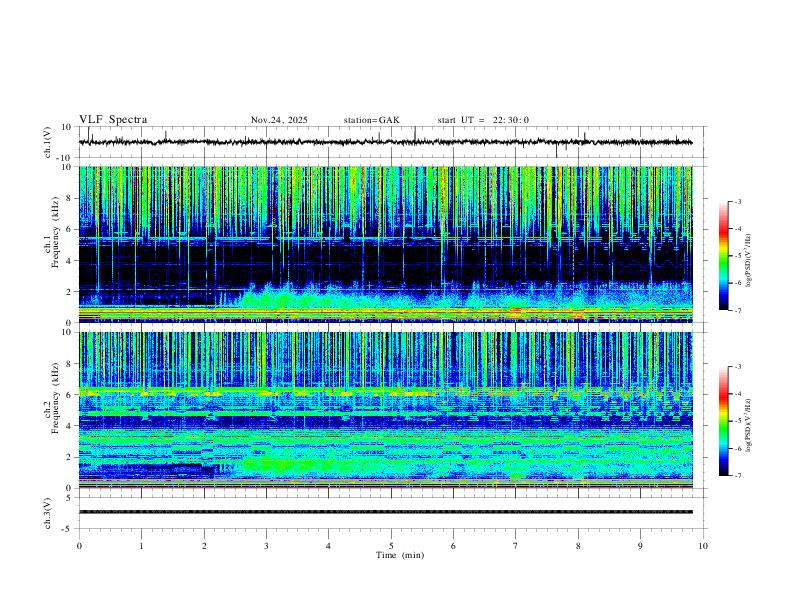Screen dimensions: 792x612
Task: Click the ch.3 flat signal trace
Action: (385, 512)
